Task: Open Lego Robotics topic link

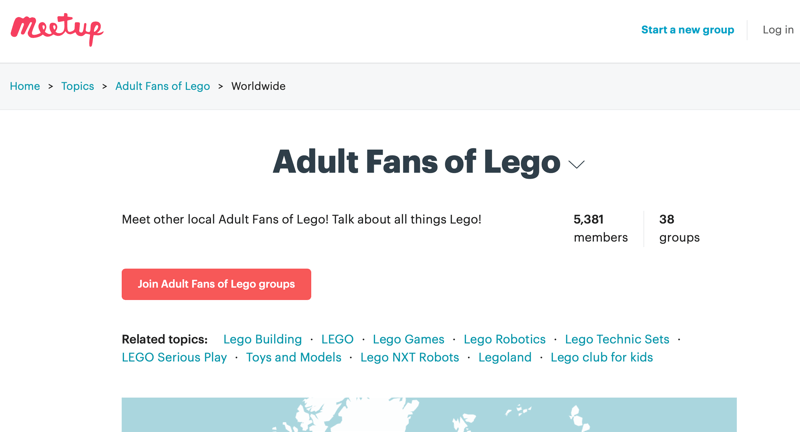Action: pos(505,339)
